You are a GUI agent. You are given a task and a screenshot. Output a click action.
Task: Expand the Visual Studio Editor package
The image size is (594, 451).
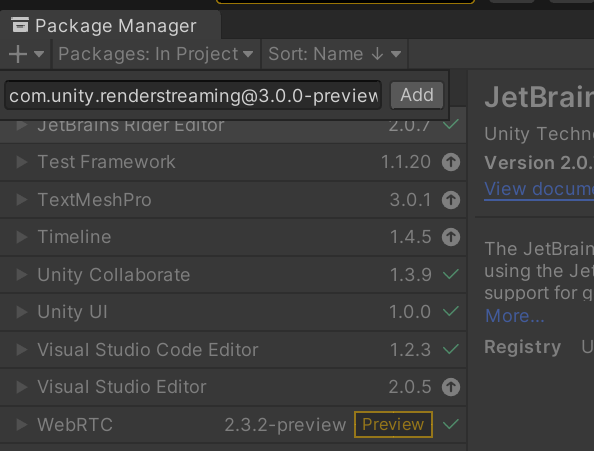click(22, 387)
